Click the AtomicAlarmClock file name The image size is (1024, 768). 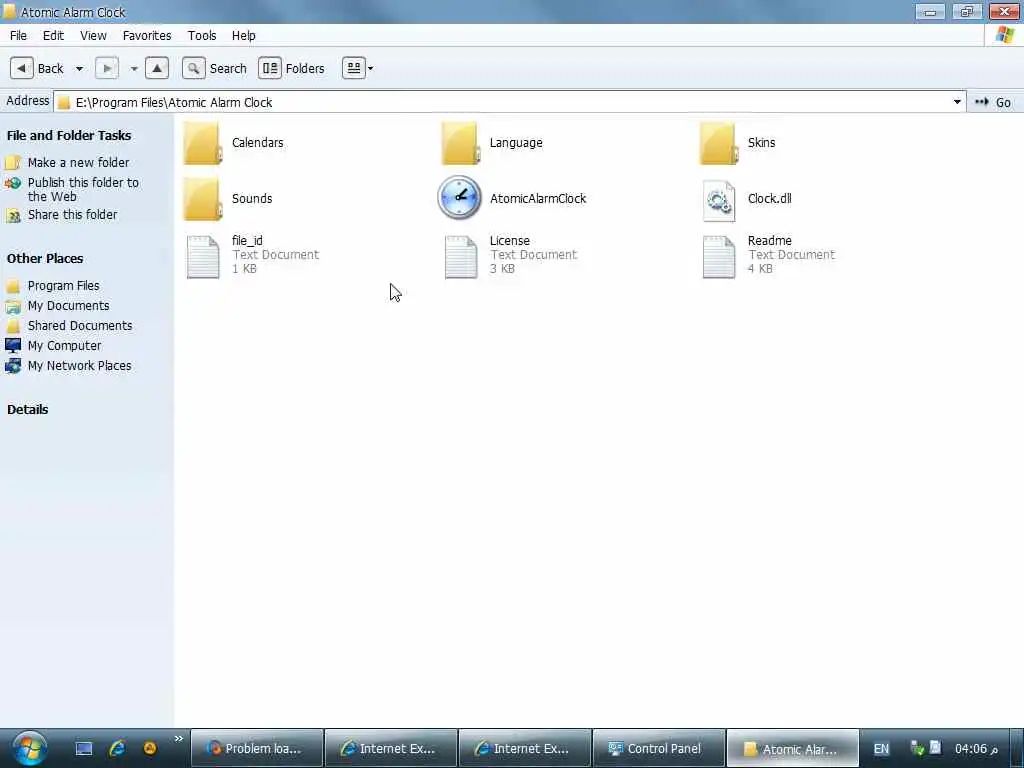click(x=537, y=199)
